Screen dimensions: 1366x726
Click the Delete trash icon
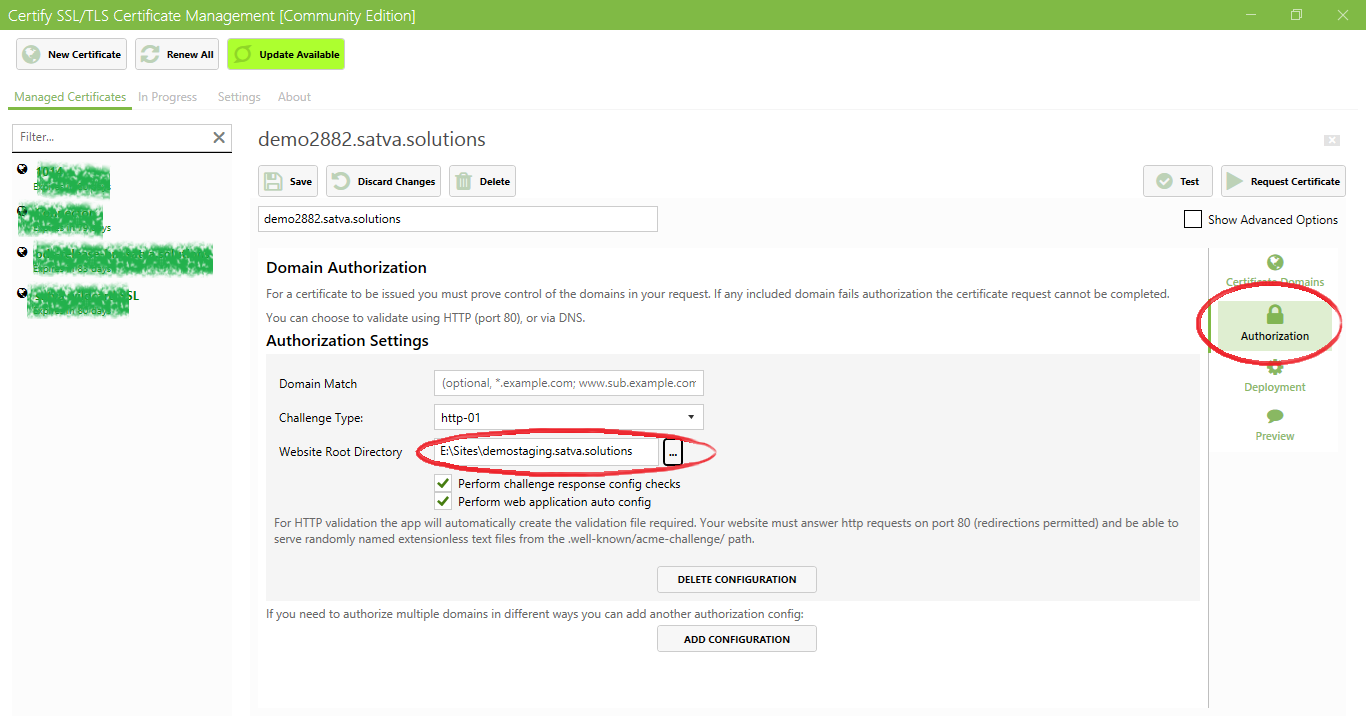(462, 181)
